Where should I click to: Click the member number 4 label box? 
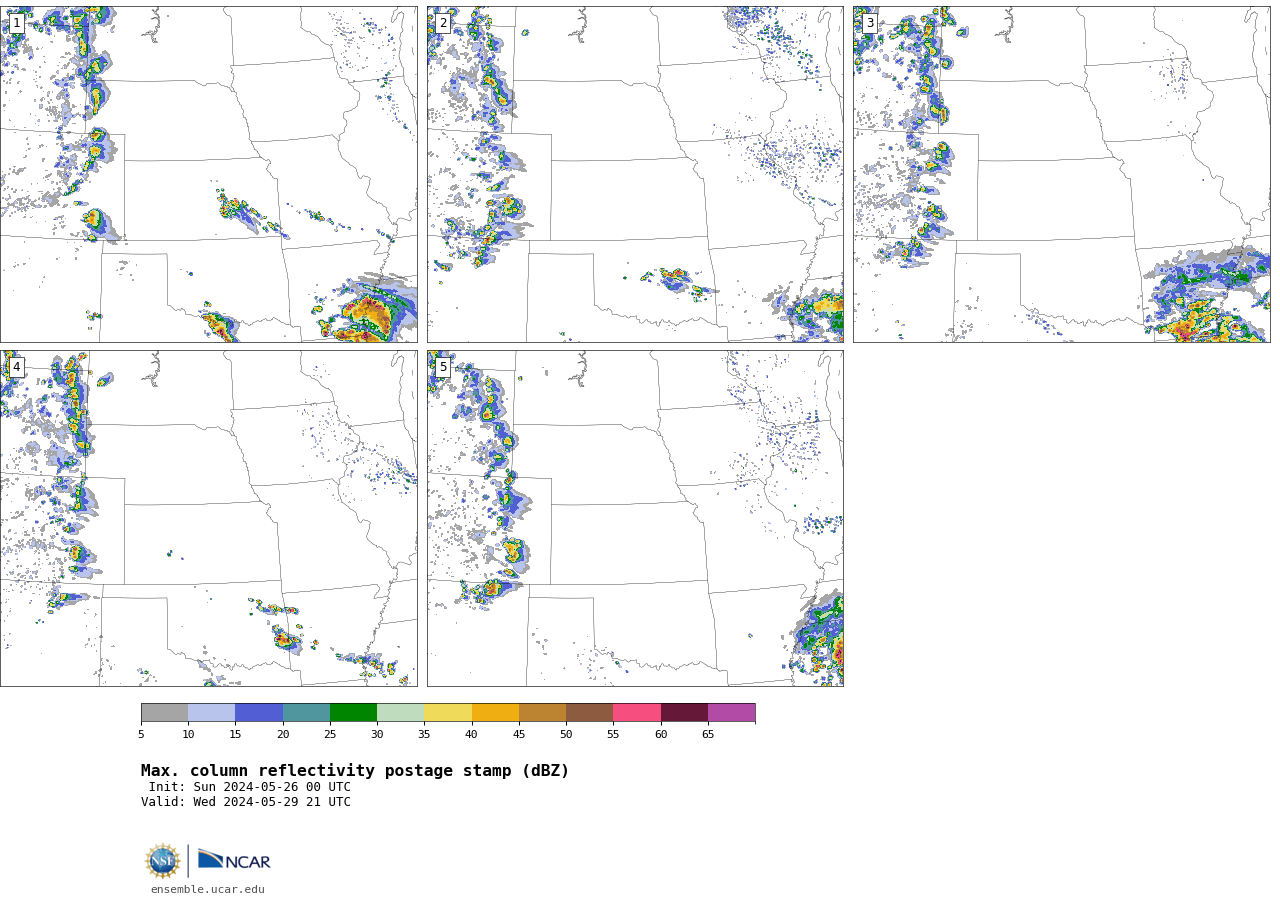pyautogui.click(x=16, y=367)
